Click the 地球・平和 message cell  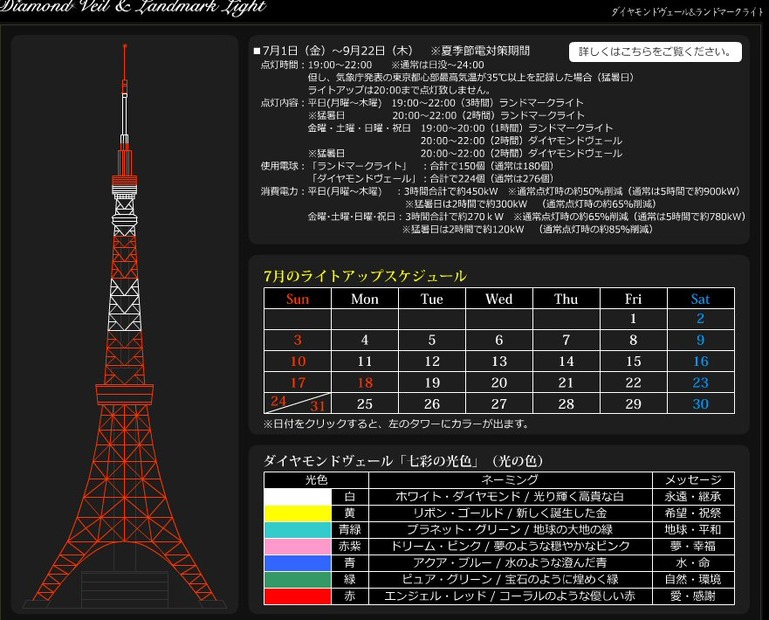[x=693, y=530]
